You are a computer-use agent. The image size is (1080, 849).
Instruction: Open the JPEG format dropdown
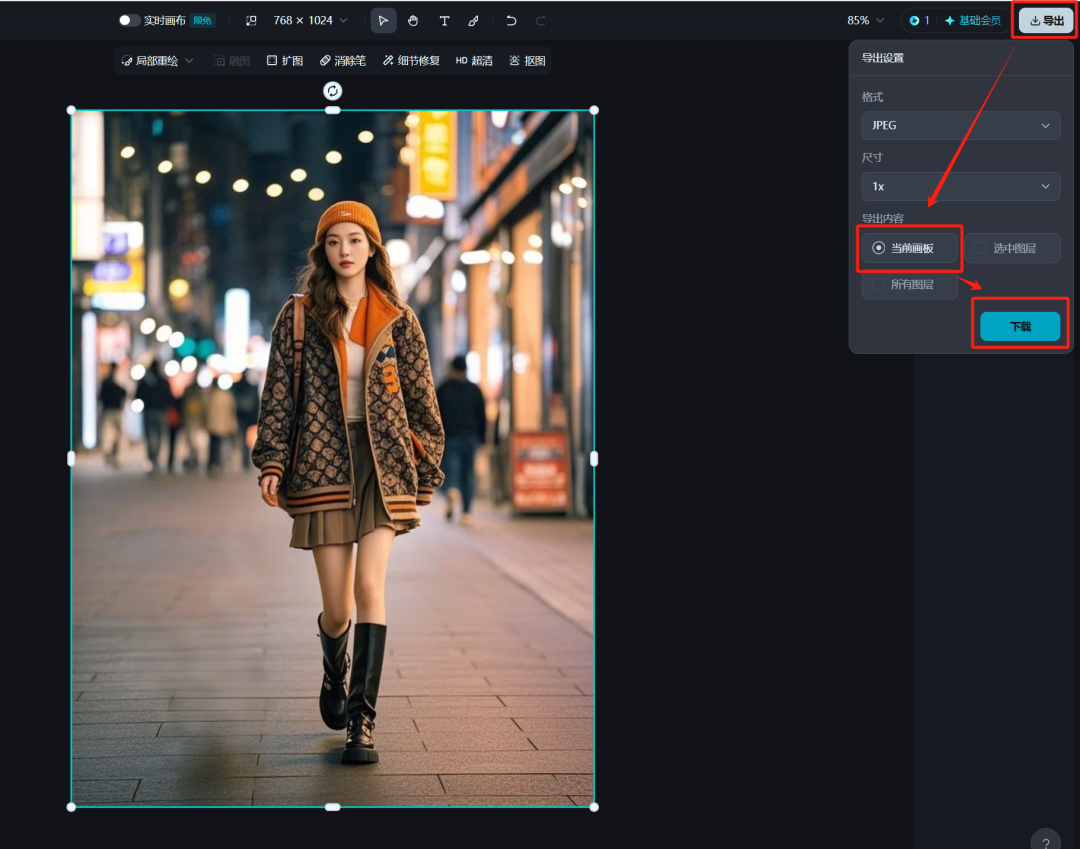(x=960, y=125)
